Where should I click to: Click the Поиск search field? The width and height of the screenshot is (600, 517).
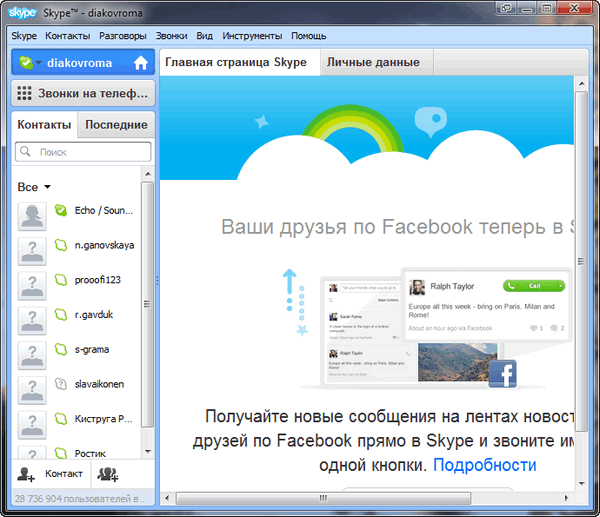click(x=83, y=152)
